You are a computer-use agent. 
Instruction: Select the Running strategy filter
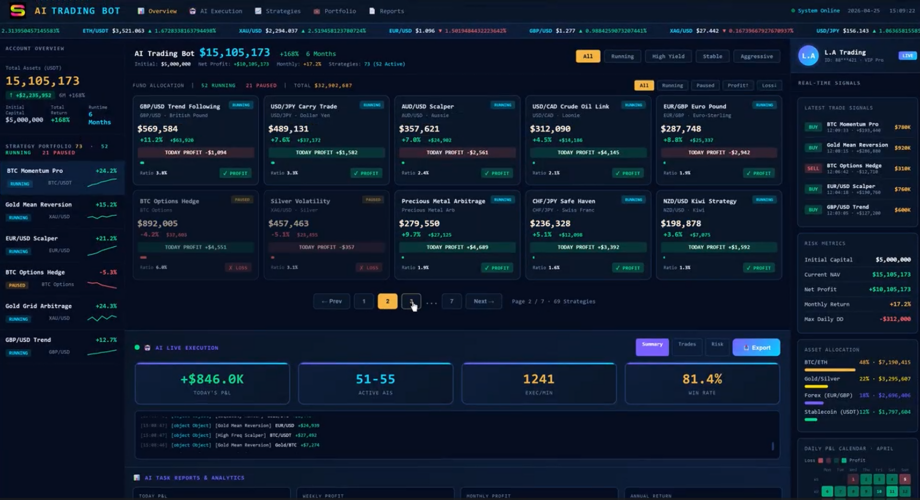pyautogui.click(x=622, y=56)
